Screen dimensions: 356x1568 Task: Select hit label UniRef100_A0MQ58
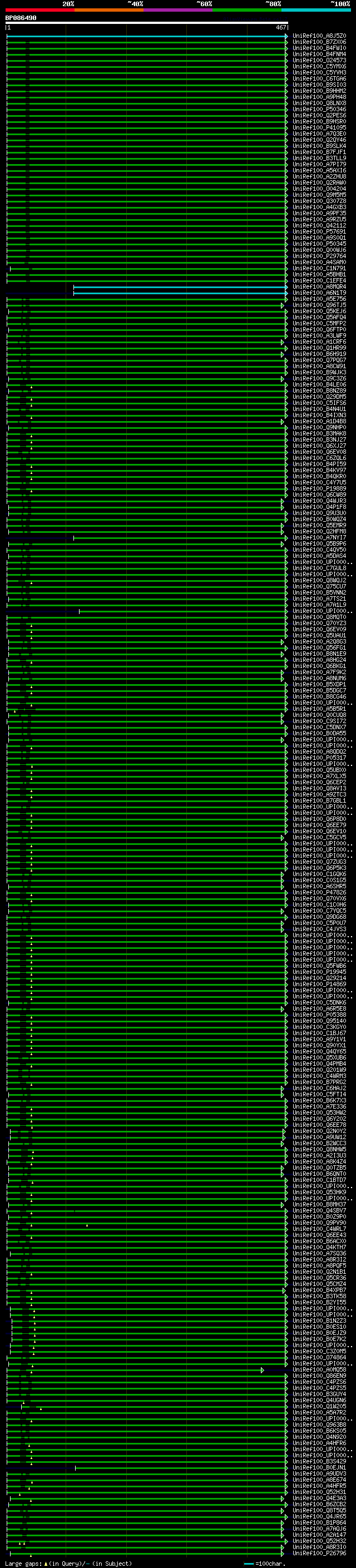319,1369
